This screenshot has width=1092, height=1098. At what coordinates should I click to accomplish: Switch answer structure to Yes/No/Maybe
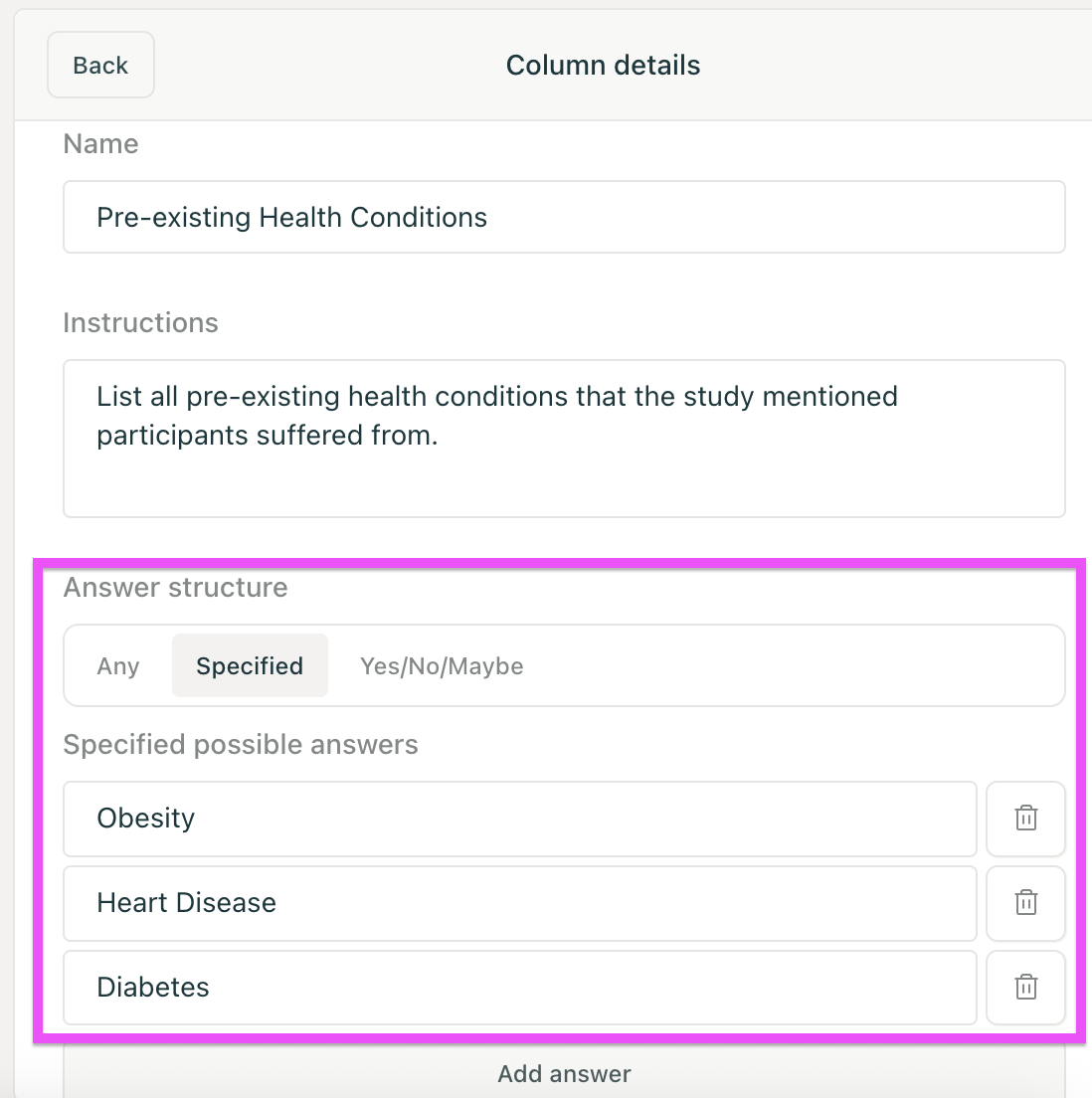[x=442, y=666]
